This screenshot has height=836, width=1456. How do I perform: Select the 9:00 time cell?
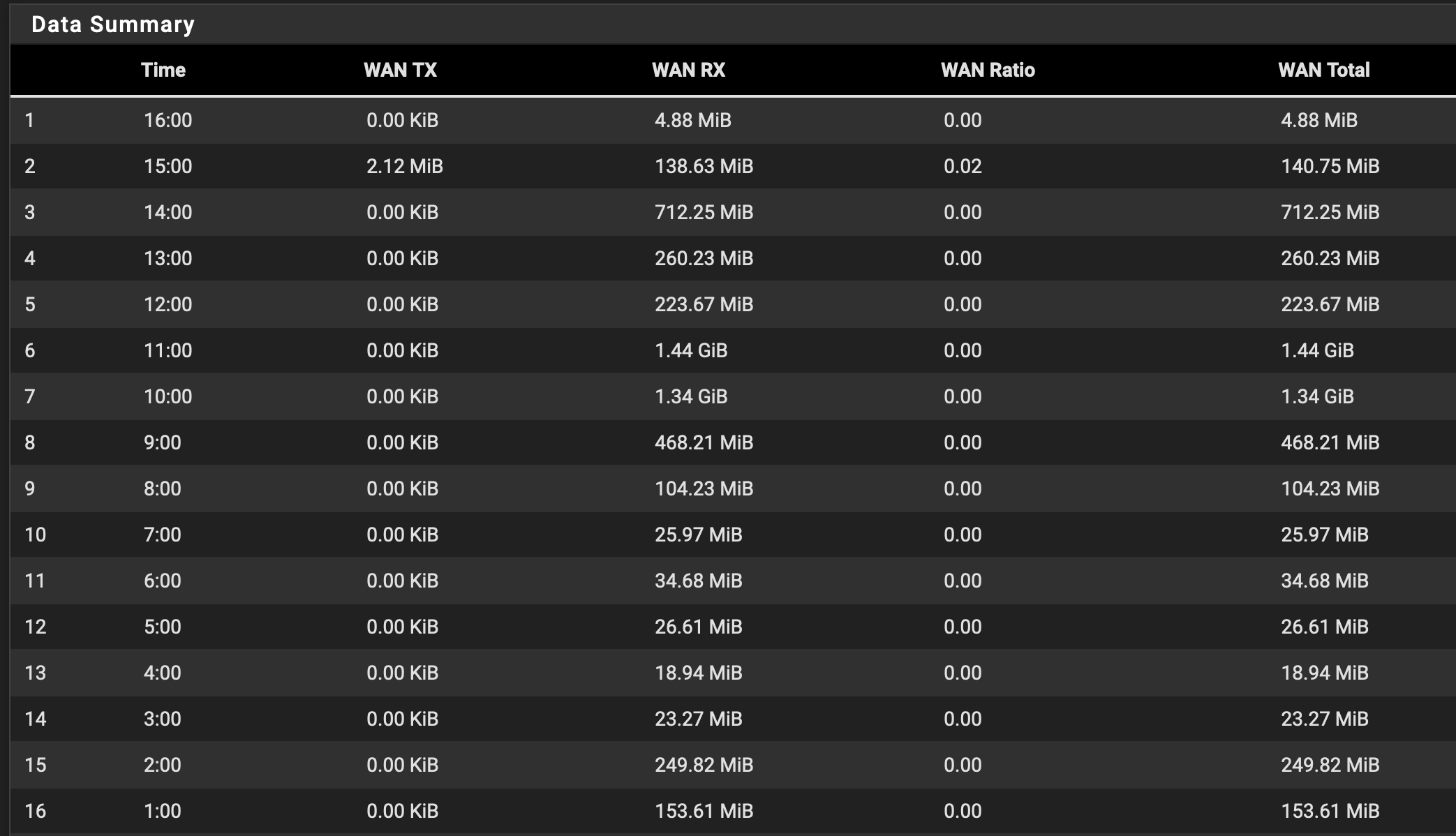[x=163, y=442]
